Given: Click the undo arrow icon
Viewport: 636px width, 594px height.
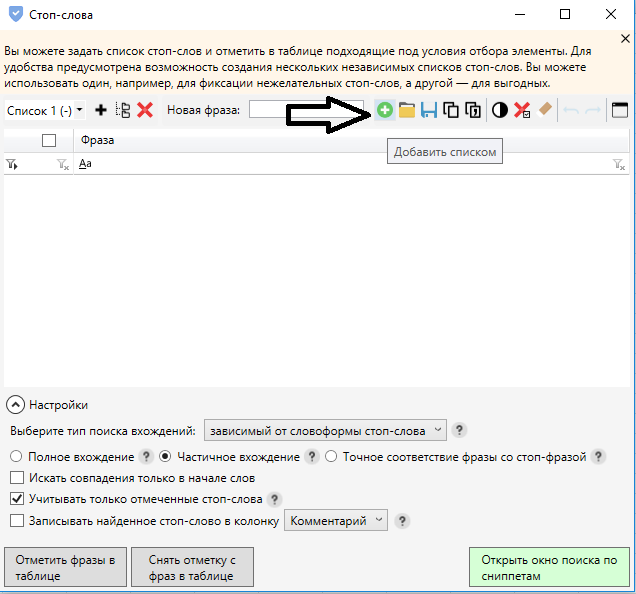Looking at the screenshot, I should (x=571, y=110).
